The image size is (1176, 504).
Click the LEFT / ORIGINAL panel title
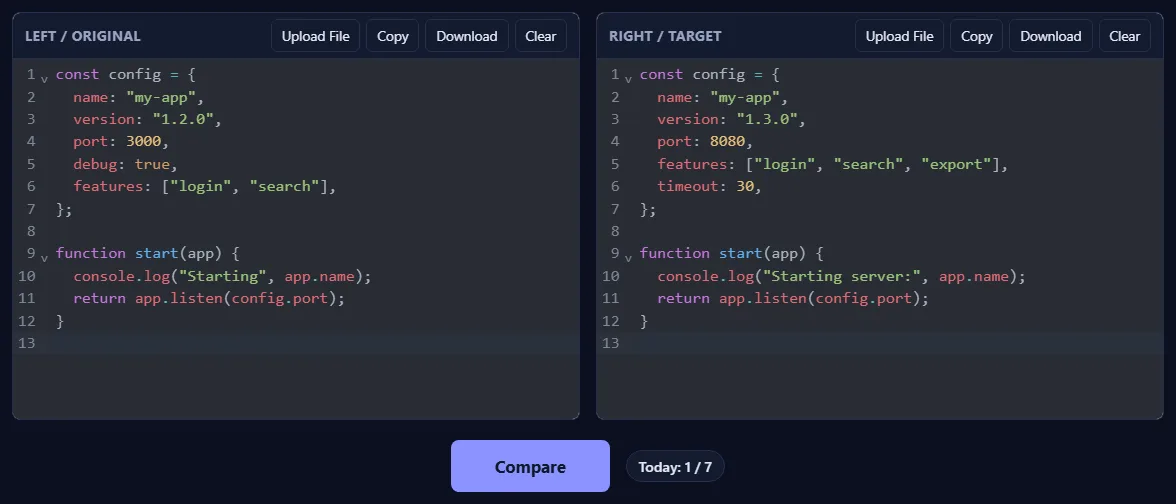click(82, 36)
